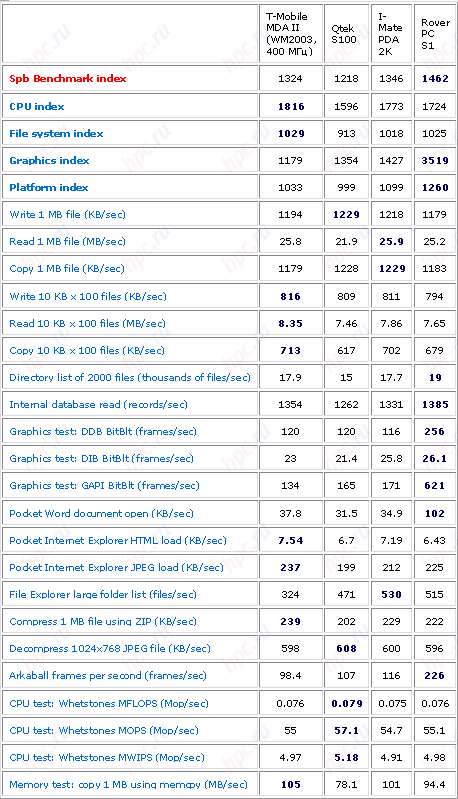This screenshot has width=458, height=799.
Task: Click value 78.1 in Memory test row
Action: [x=346, y=785]
